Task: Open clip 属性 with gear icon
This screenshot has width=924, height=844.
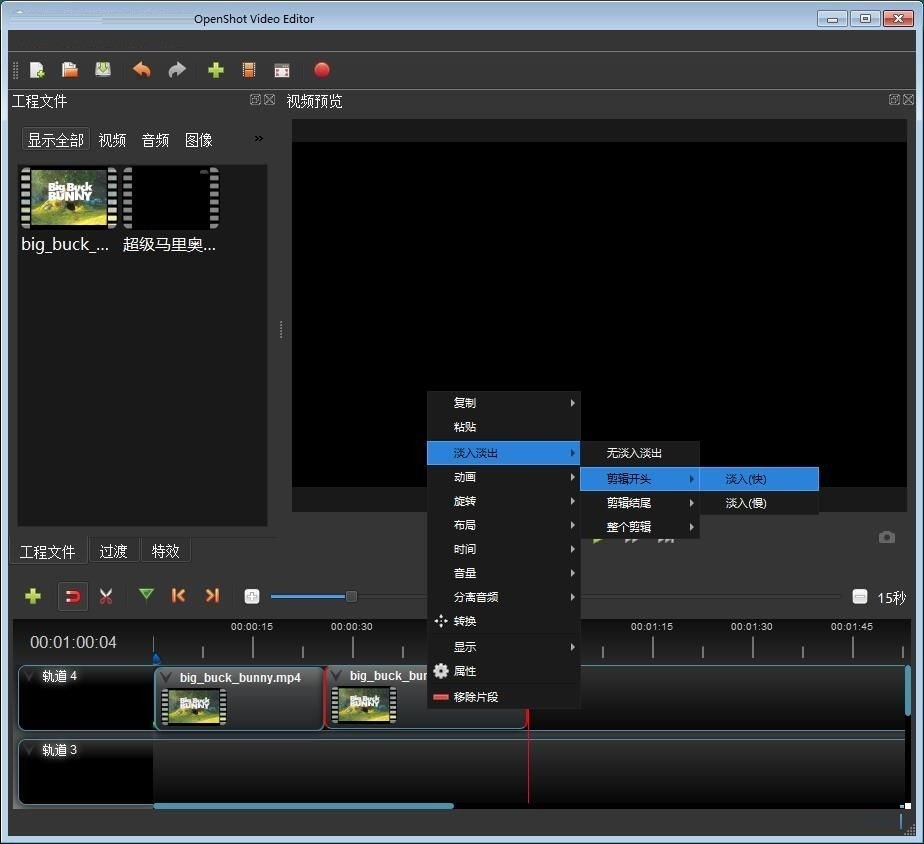Action: pos(503,671)
